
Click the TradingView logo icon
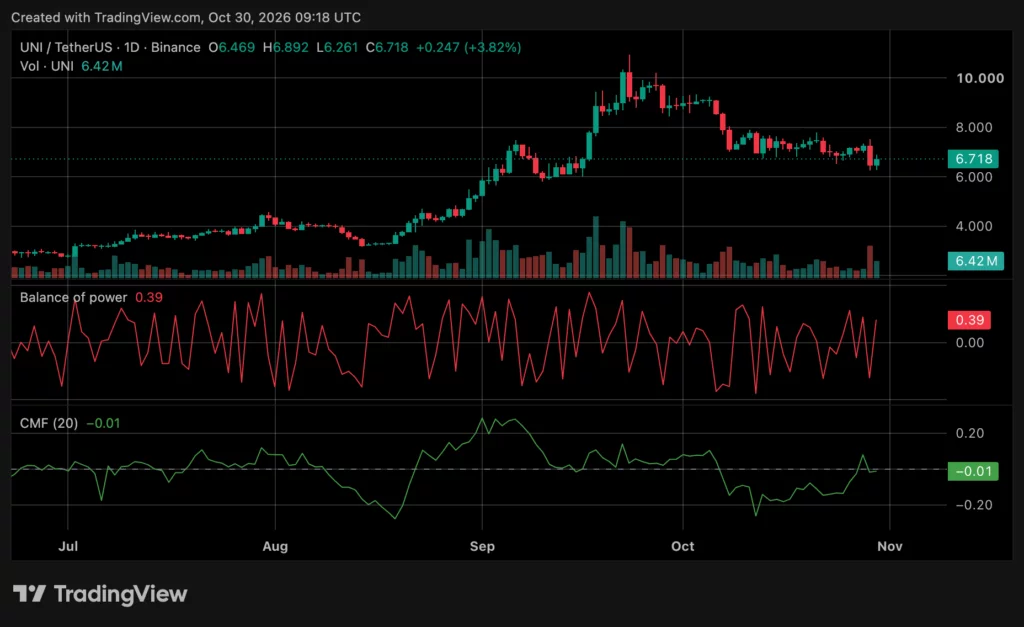(x=29, y=594)
